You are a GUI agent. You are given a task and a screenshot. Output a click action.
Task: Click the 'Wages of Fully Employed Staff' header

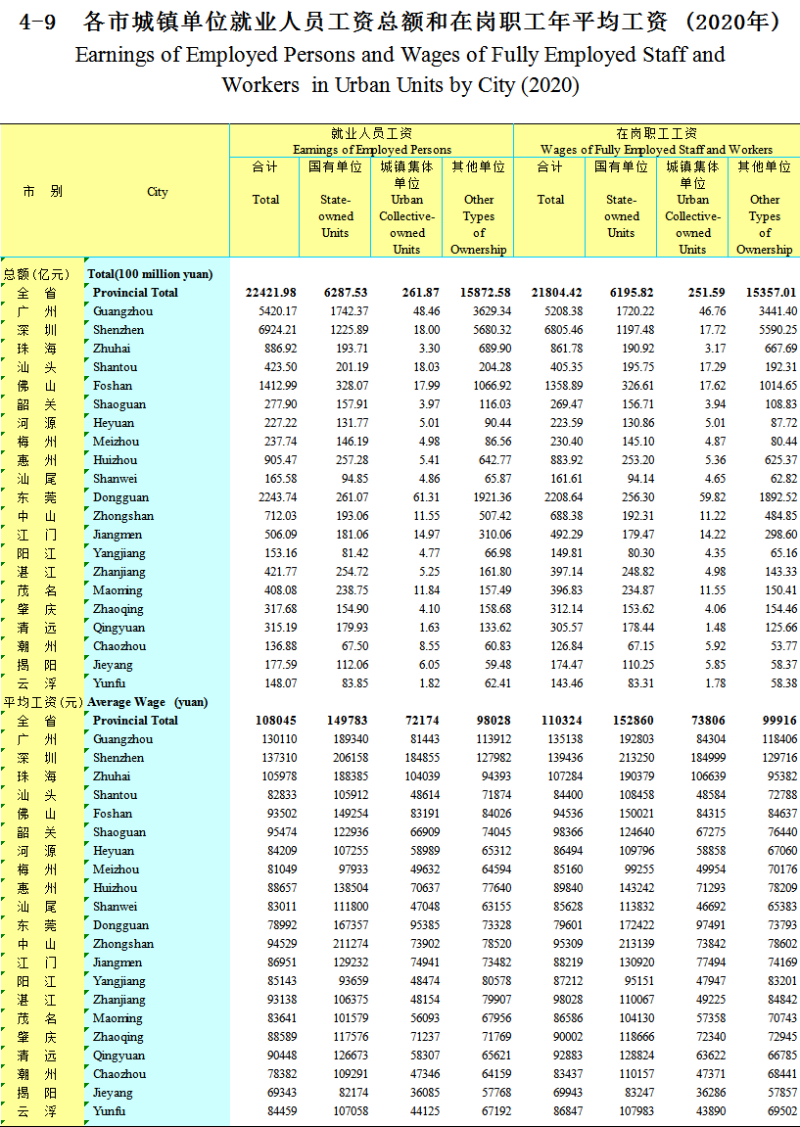[656, 141]
